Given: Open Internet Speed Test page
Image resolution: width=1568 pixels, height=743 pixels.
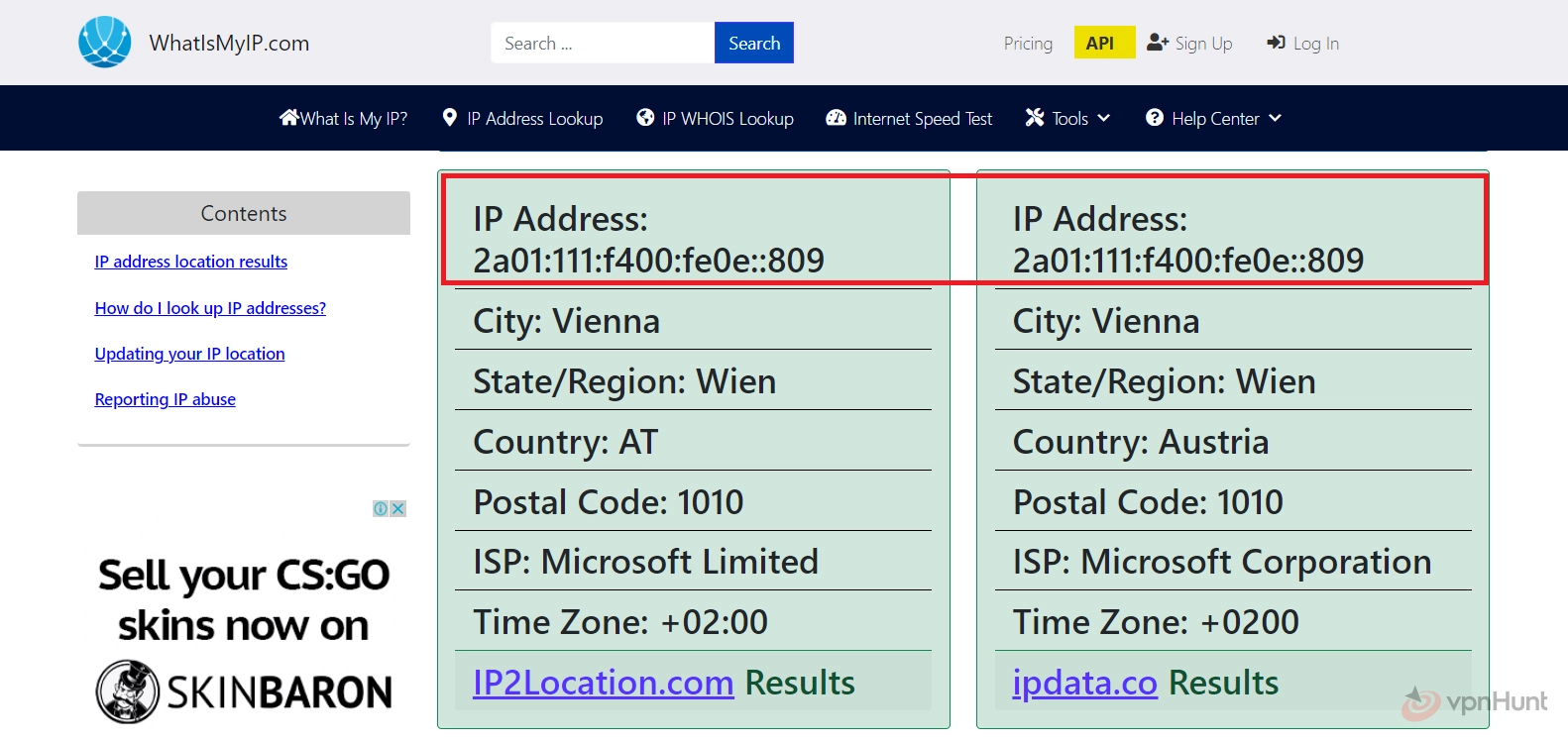Looking at the screenshot, I should click(909, 118).
